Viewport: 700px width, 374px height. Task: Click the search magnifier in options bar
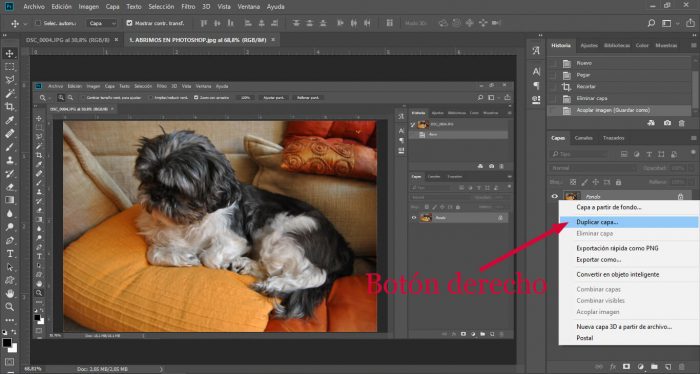click(651, 23)
